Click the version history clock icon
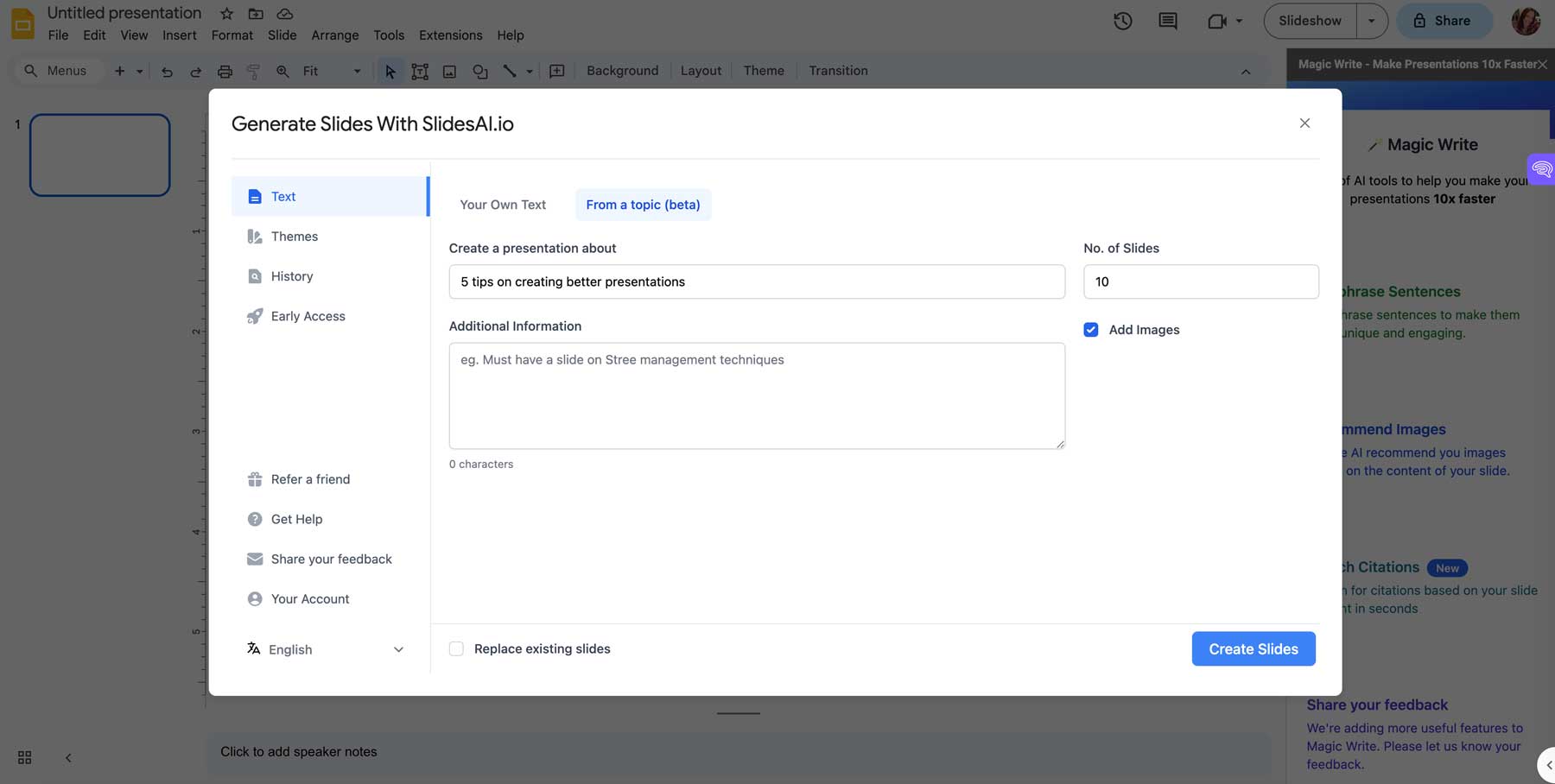The width and height of the screenshot is (1555, 784). (1122, 21)
